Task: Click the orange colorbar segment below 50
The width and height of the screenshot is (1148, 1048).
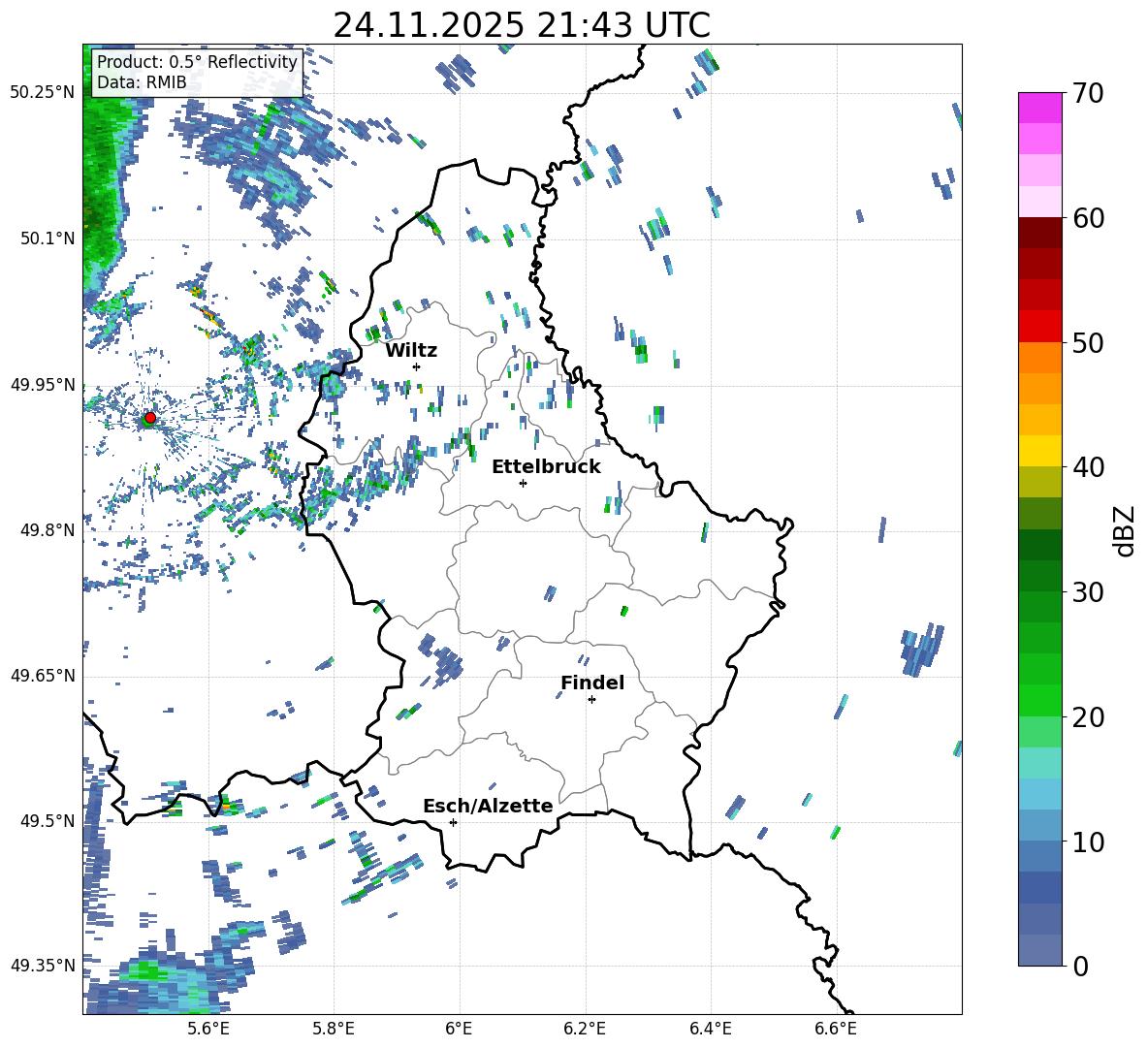Action: [x=1039, y=358]
